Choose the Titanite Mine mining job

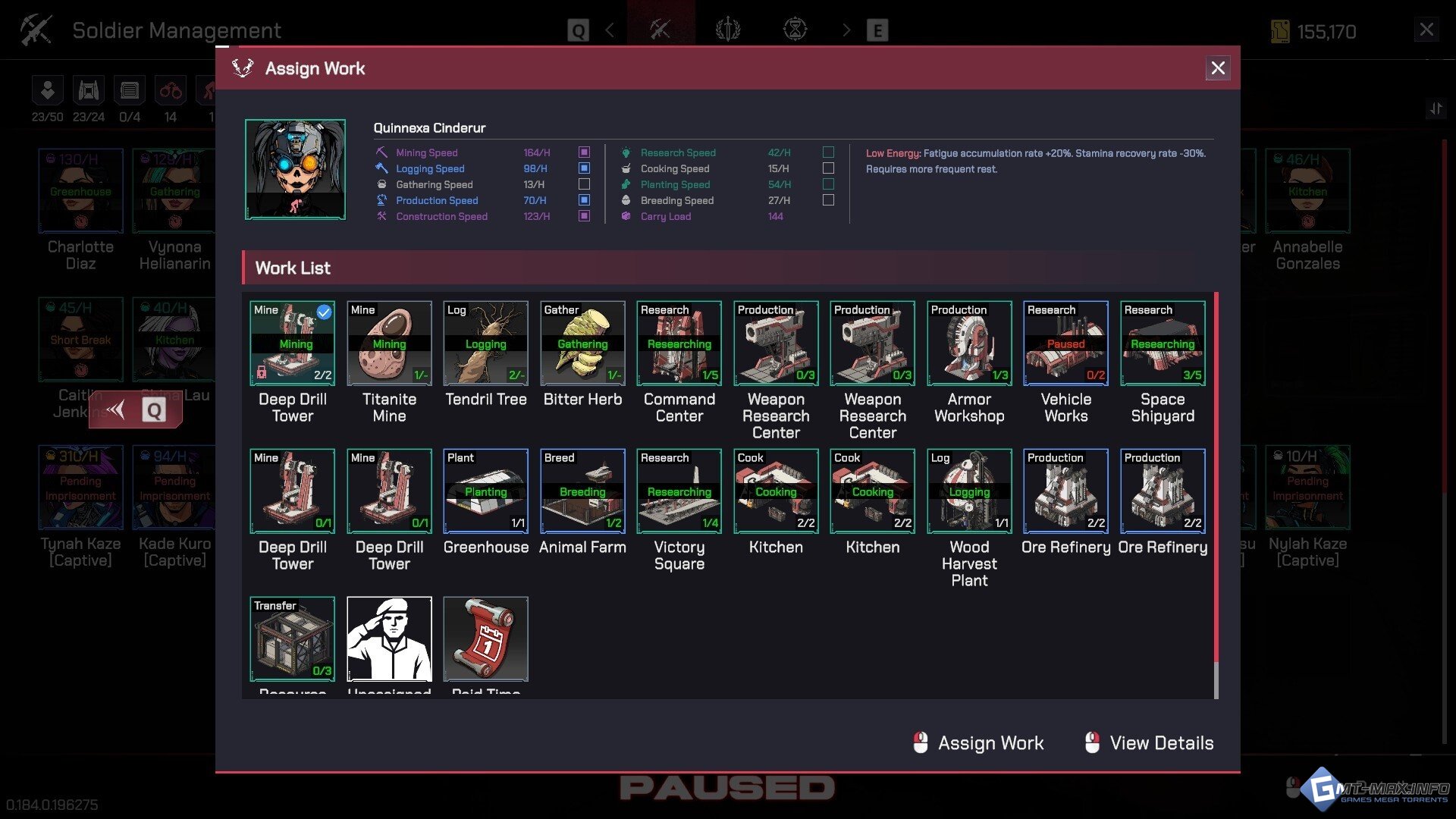coord(389,343)
